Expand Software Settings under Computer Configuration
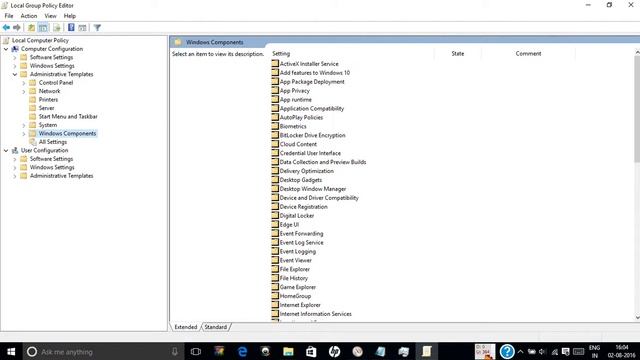This screenshot has width=640, height=360. pos(15,58)
